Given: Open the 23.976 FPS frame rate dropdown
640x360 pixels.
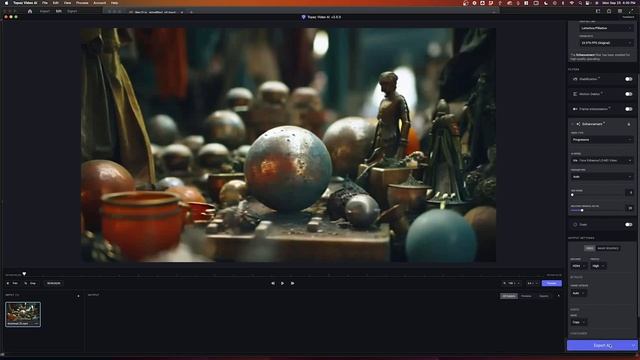Looking at the screenshot, I should tap(606, 43).
